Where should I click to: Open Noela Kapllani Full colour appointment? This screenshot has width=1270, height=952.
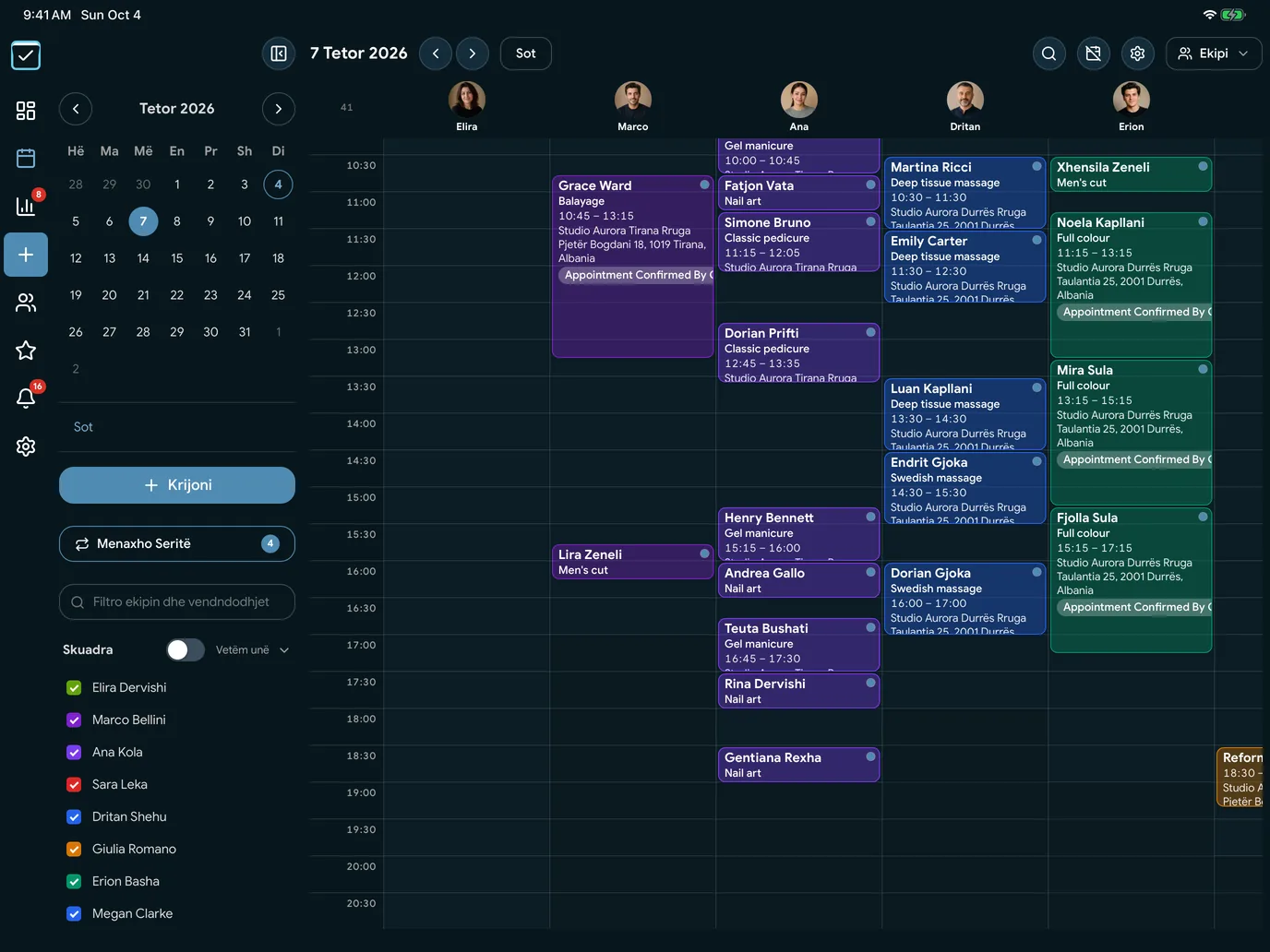click(x=1132, y=285)
